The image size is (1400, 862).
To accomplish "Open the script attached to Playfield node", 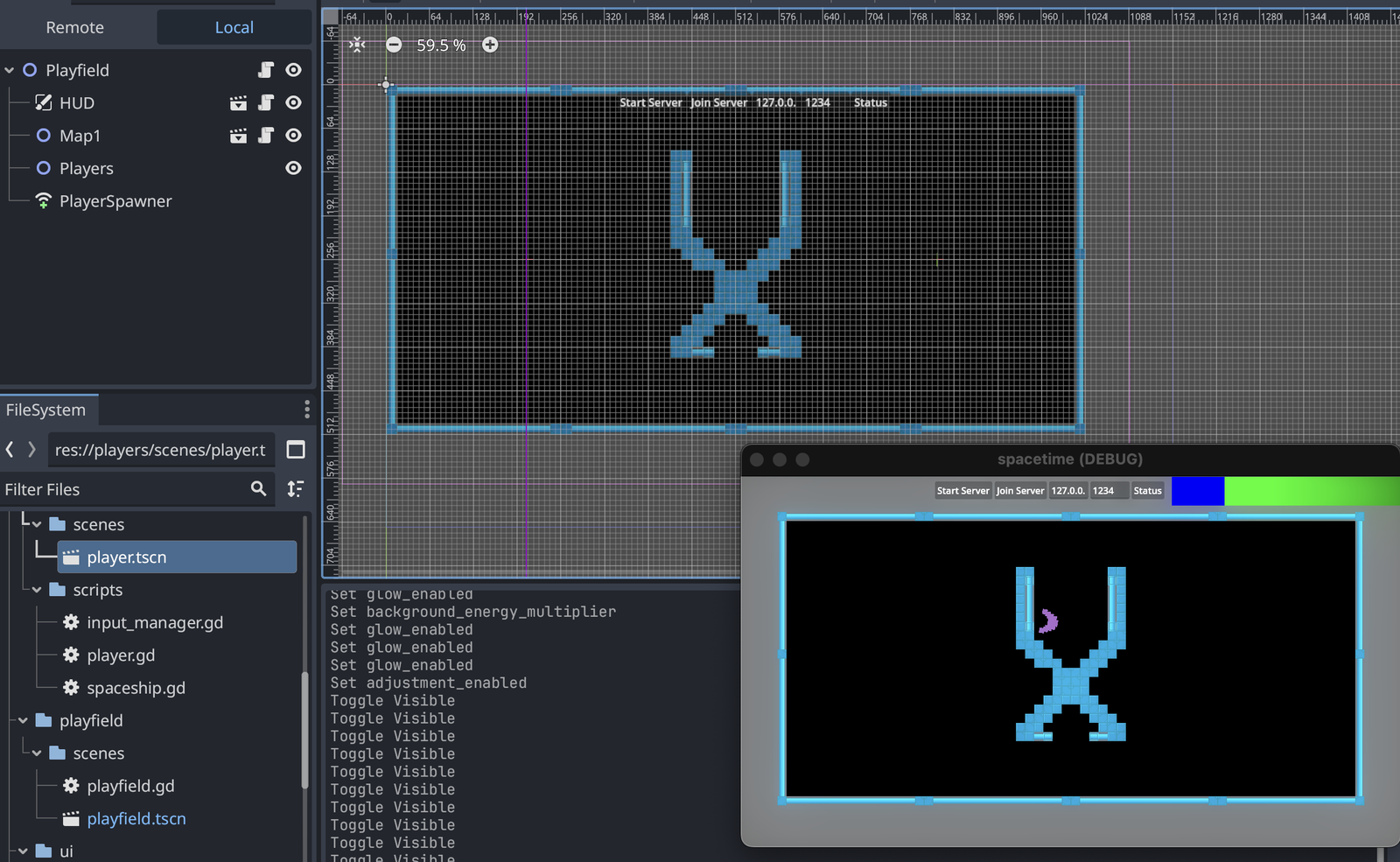I will [266, 70].
